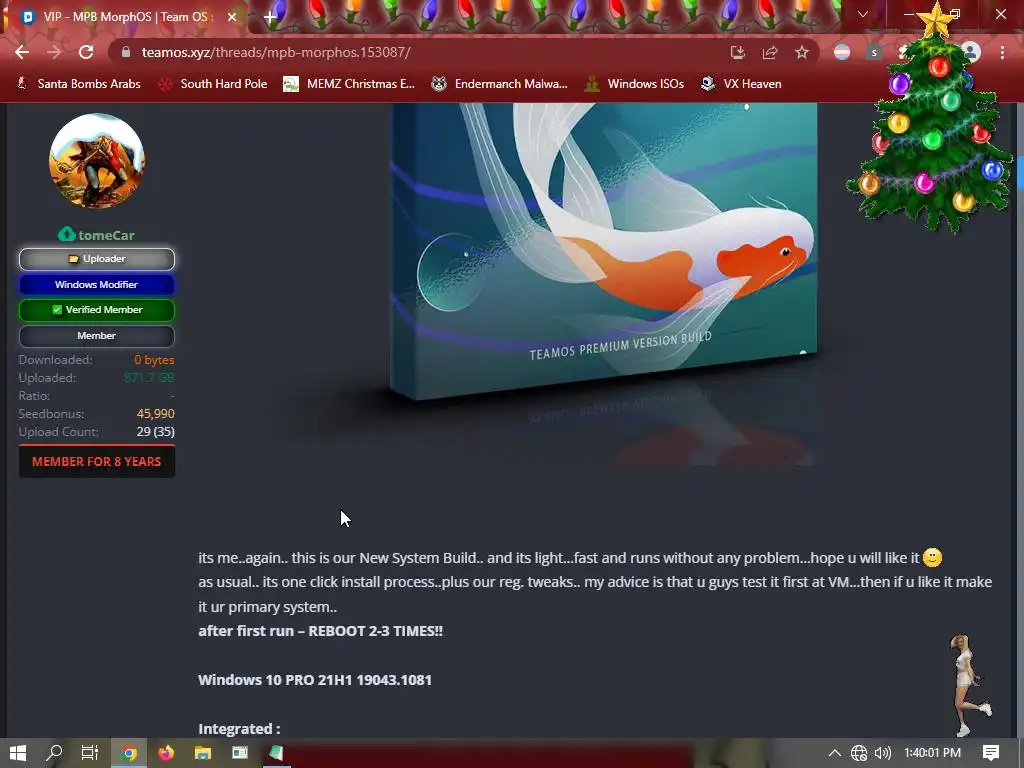
Task: Click the Seedbonus value 45,990
Action: click(x=155, y=413)
